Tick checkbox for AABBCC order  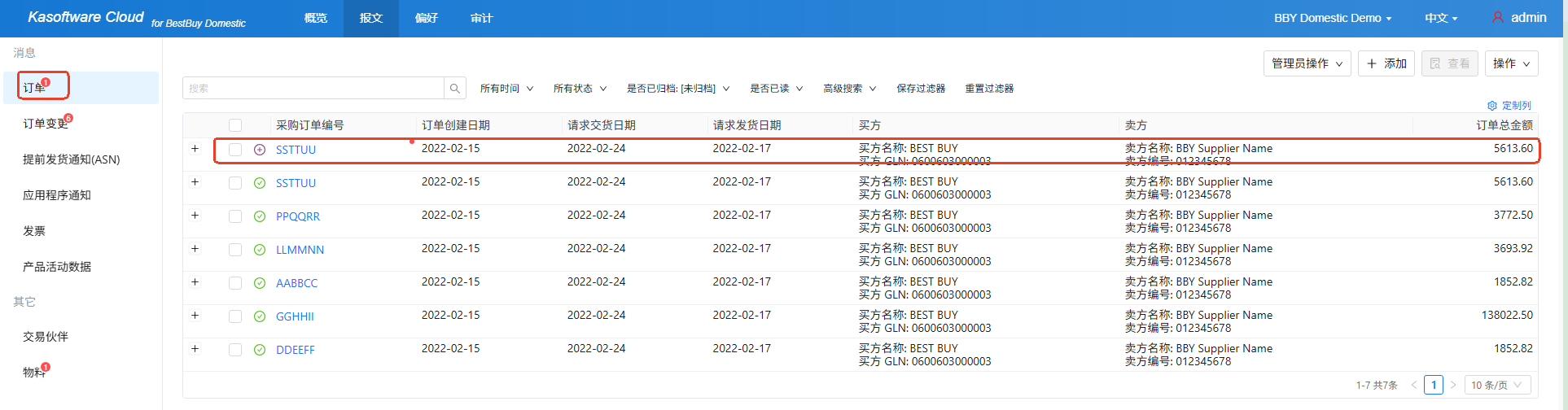(x=235, y=283)
